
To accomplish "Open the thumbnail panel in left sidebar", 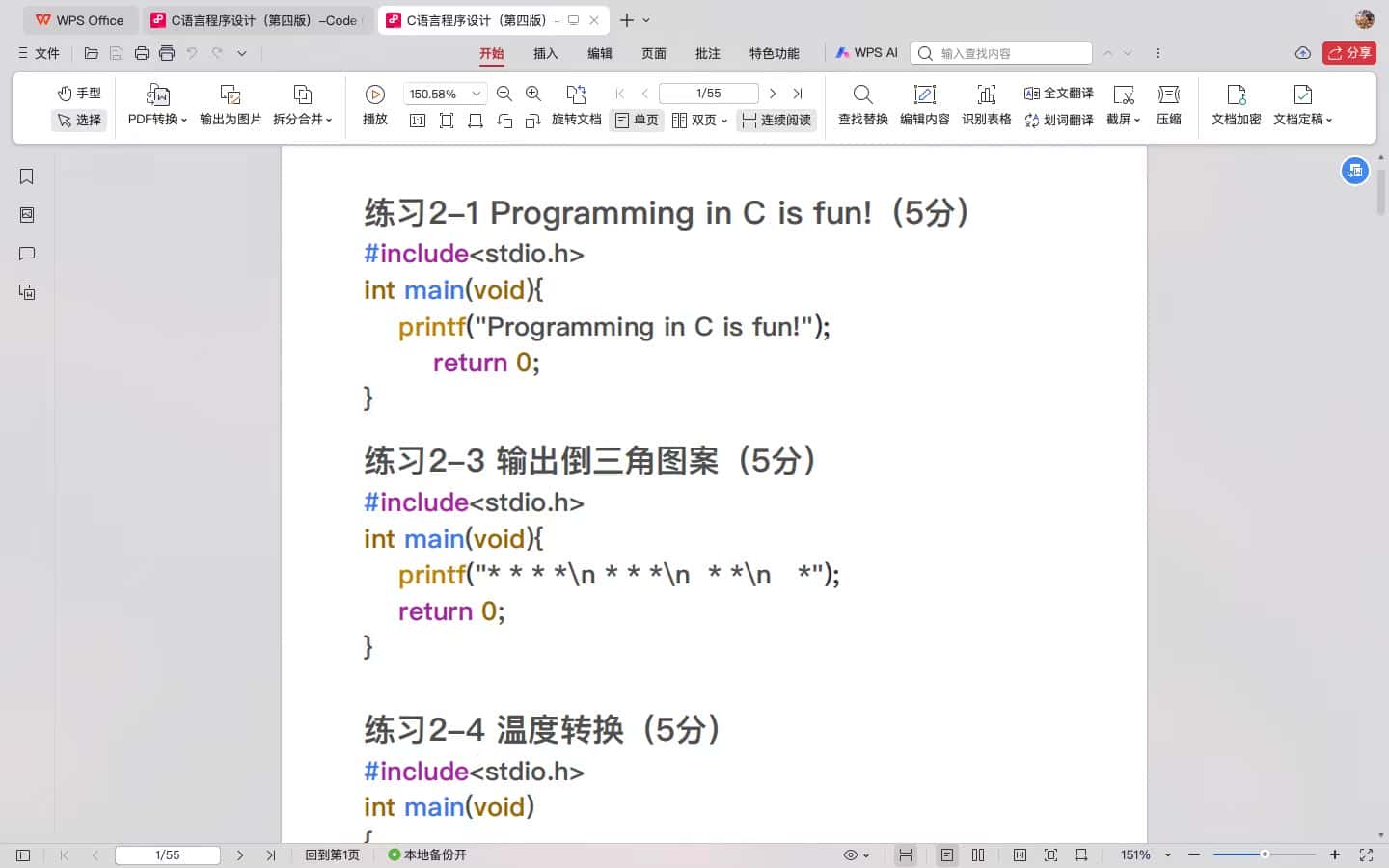I will point(27,215).
